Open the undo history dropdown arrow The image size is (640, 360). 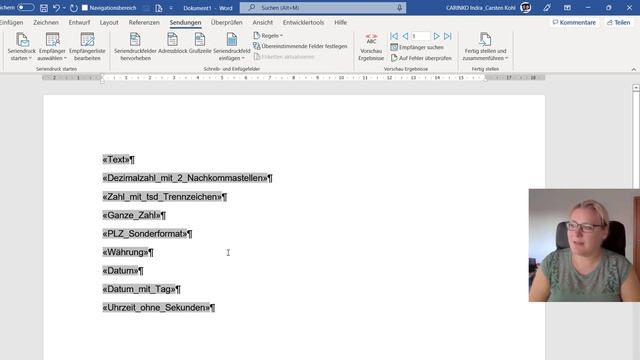(64, 8)
